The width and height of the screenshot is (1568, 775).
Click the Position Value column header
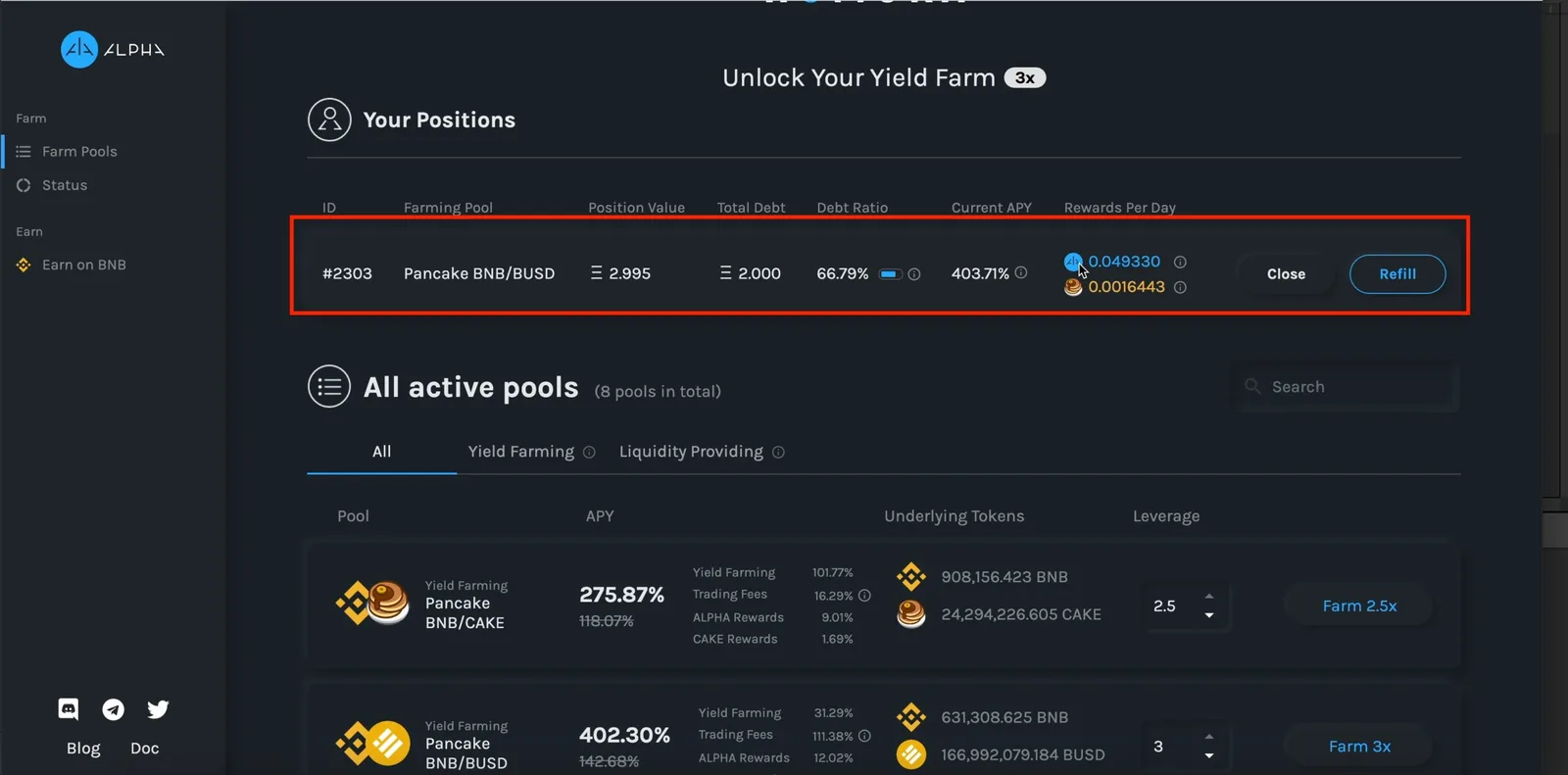(636, 208)
